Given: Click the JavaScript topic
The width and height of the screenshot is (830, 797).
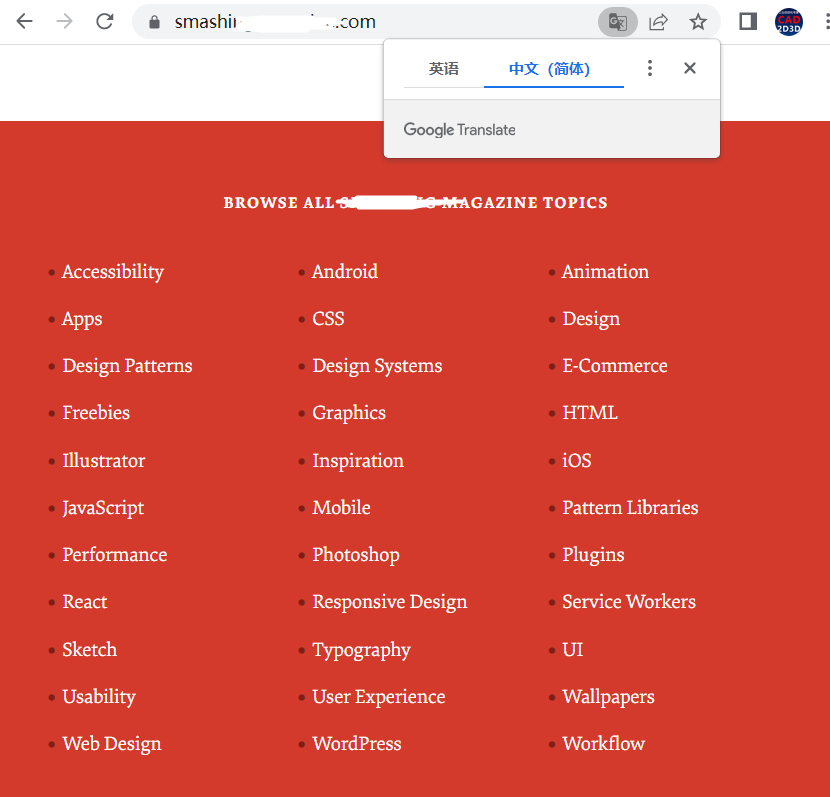Looking at the screenshot, I should (x=103, y=509).
